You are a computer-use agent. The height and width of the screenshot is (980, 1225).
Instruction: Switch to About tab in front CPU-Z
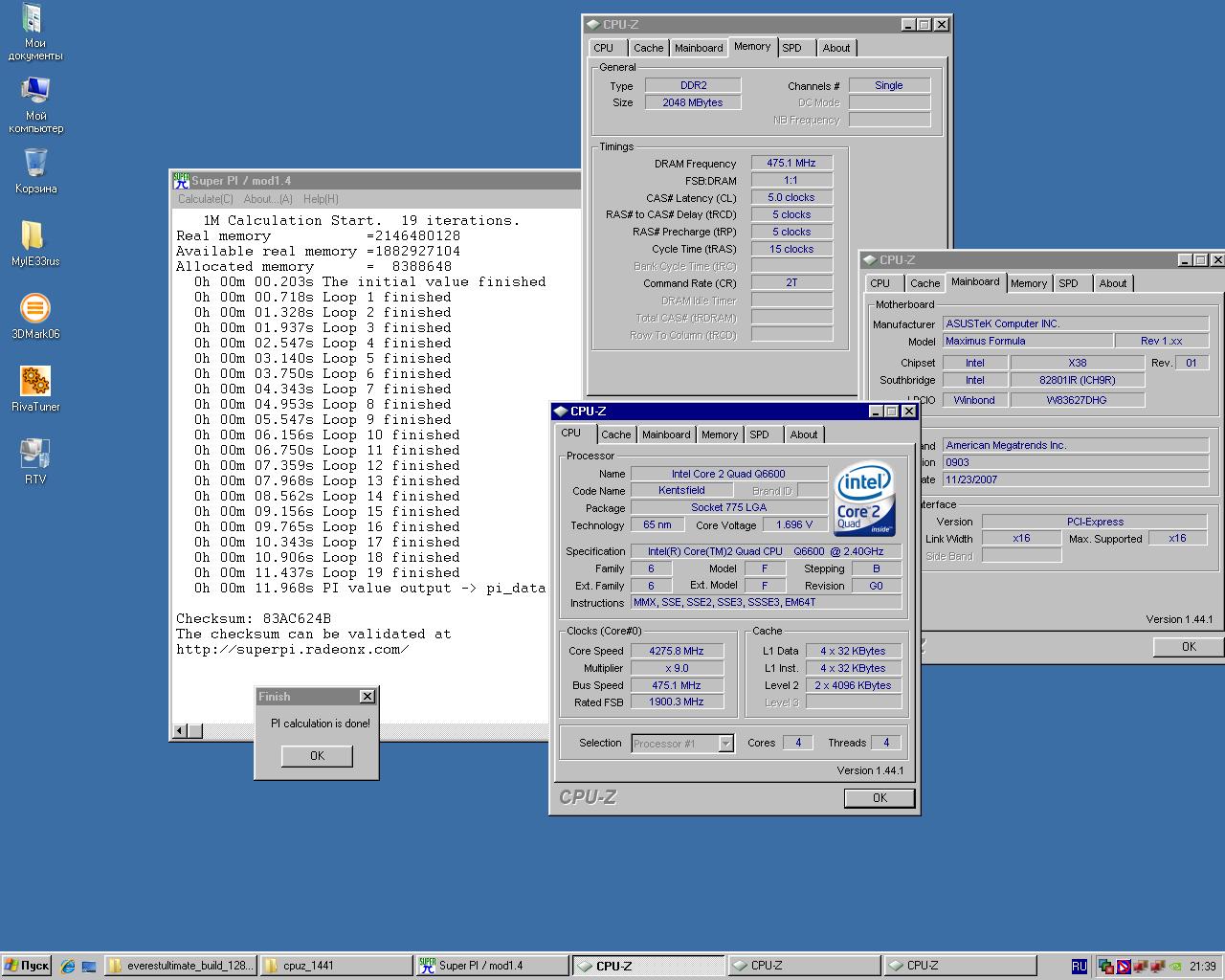click(x=804, y=434)
